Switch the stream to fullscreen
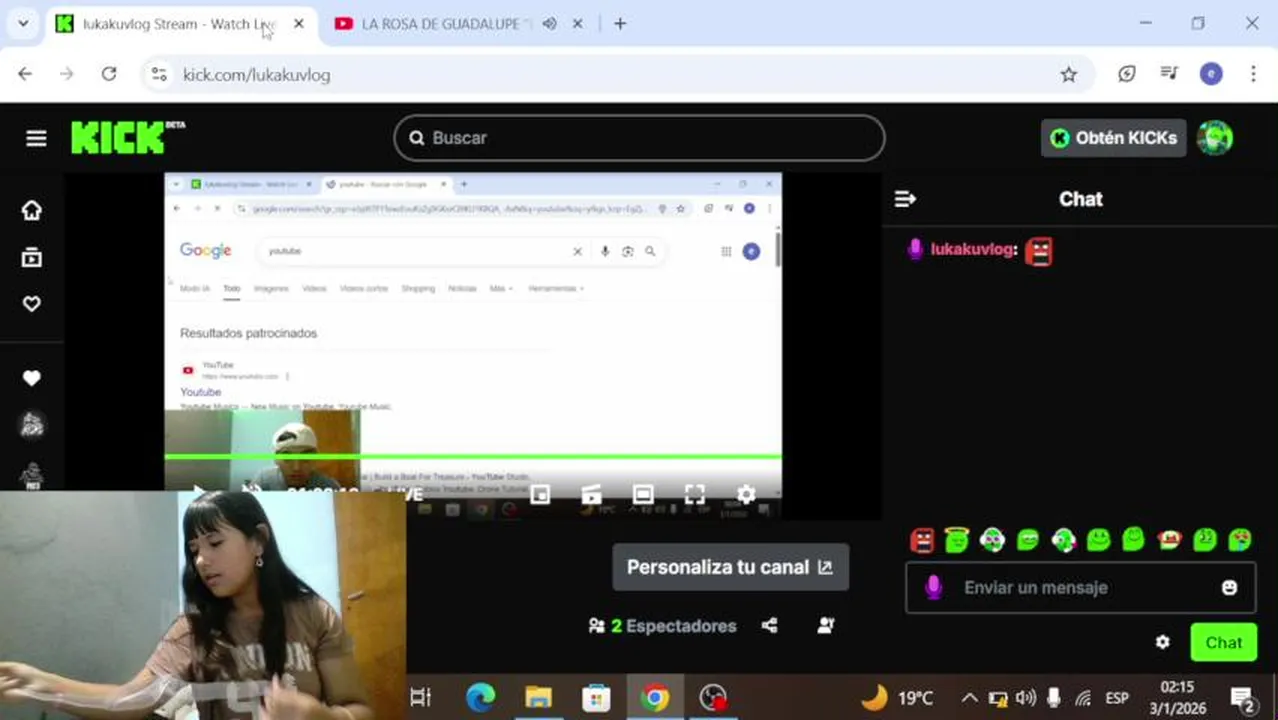Viewport: 1278px width, 720px height. [695, 494]
